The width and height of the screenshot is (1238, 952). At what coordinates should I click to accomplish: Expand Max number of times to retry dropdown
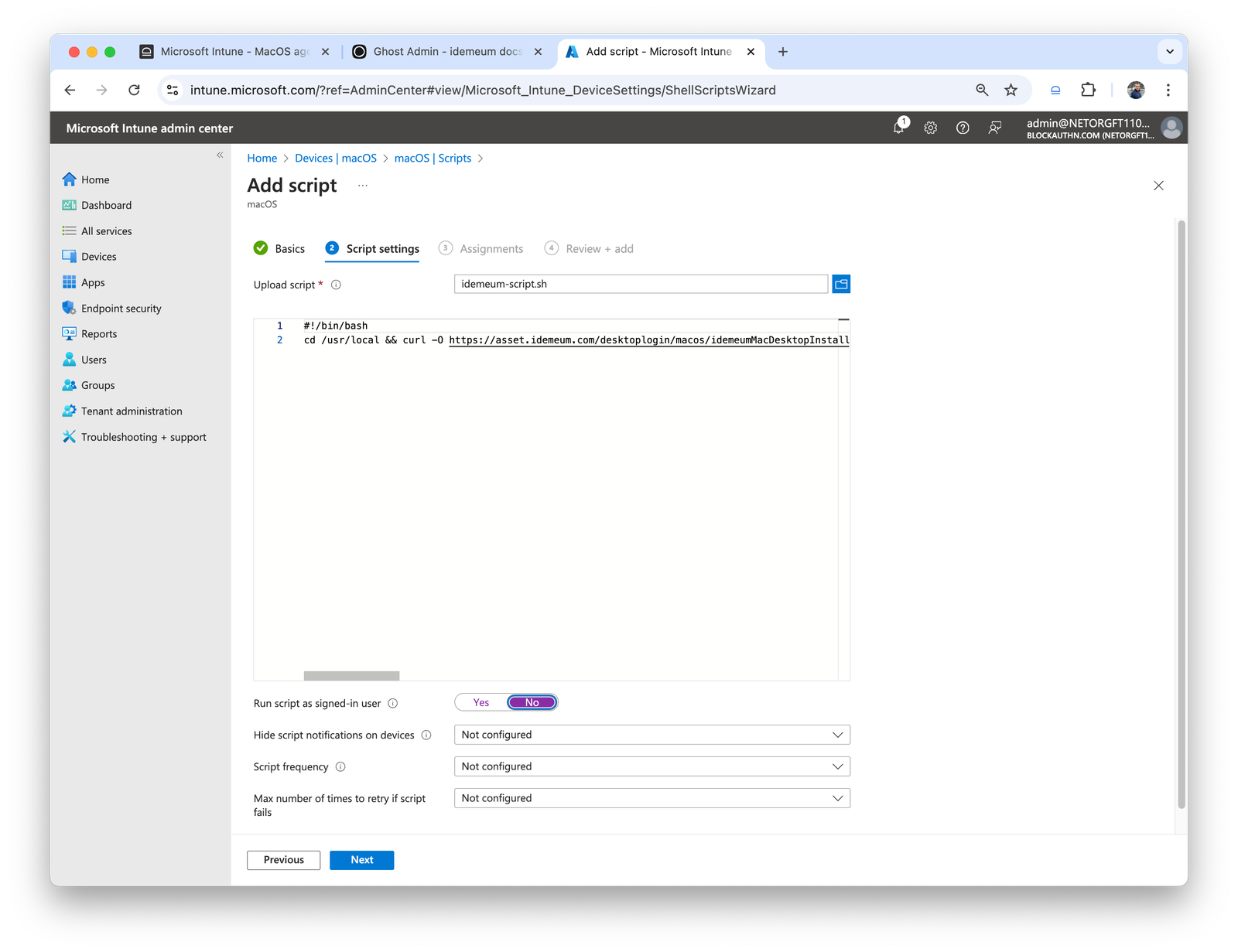tap(651, 798)
